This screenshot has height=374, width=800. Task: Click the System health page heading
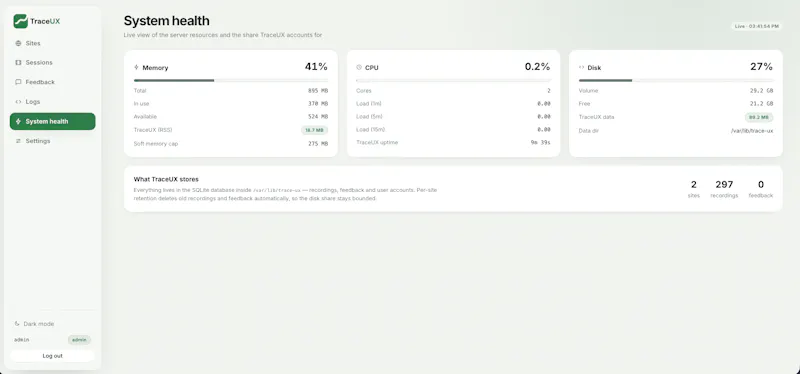tap(166, 21)
